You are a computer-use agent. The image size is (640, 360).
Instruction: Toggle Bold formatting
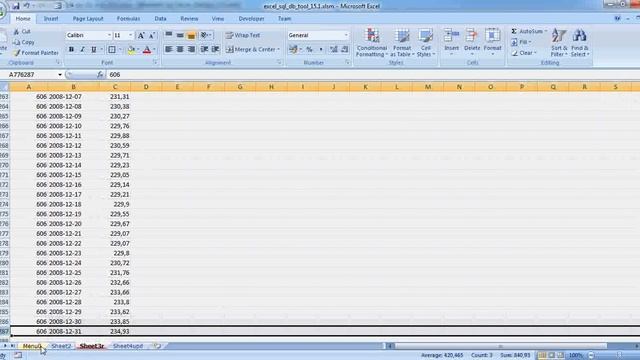click(71, 49)
